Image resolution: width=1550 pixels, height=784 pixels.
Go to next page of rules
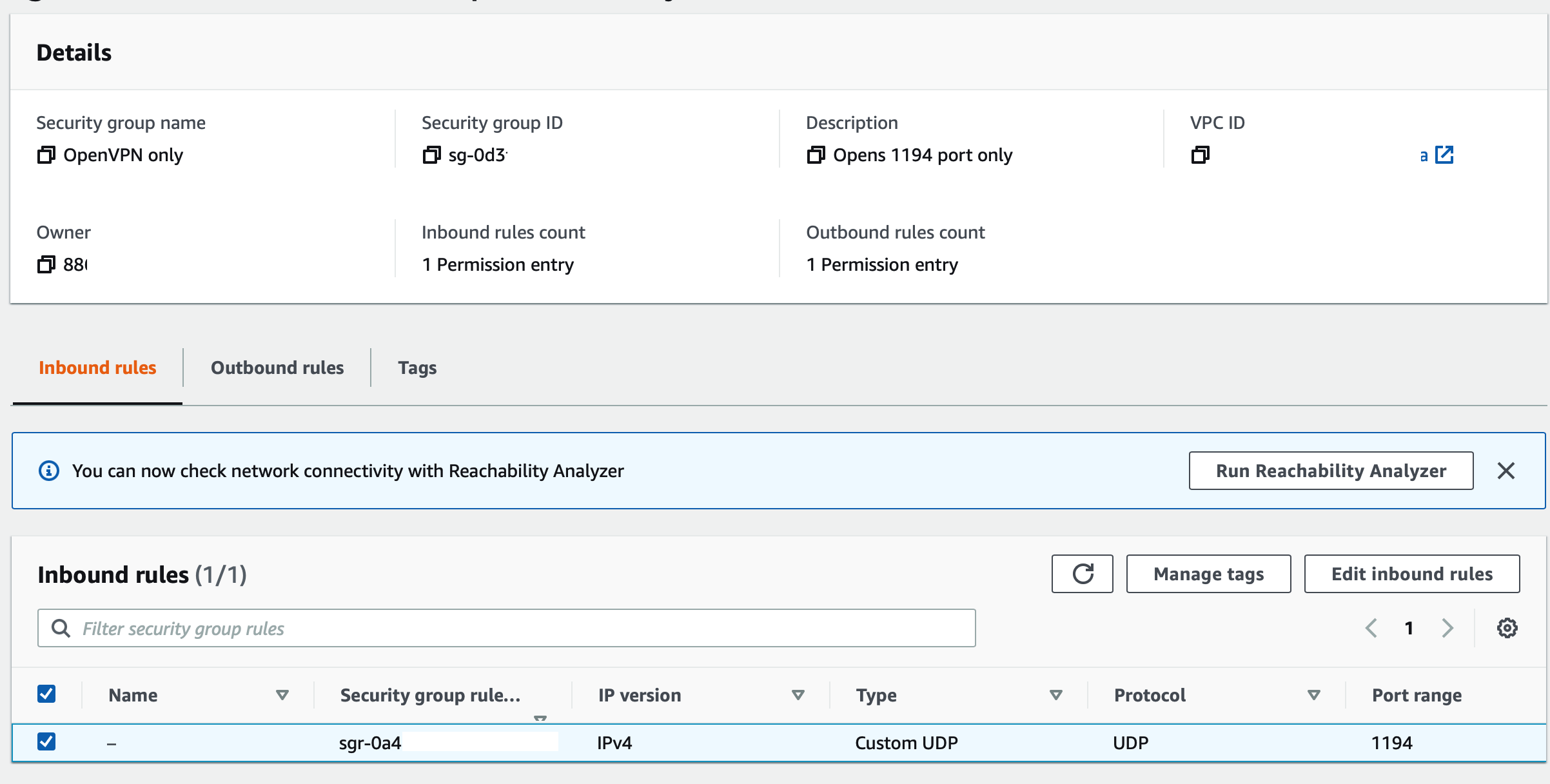pyautogui.click(x=1447, y=628)
